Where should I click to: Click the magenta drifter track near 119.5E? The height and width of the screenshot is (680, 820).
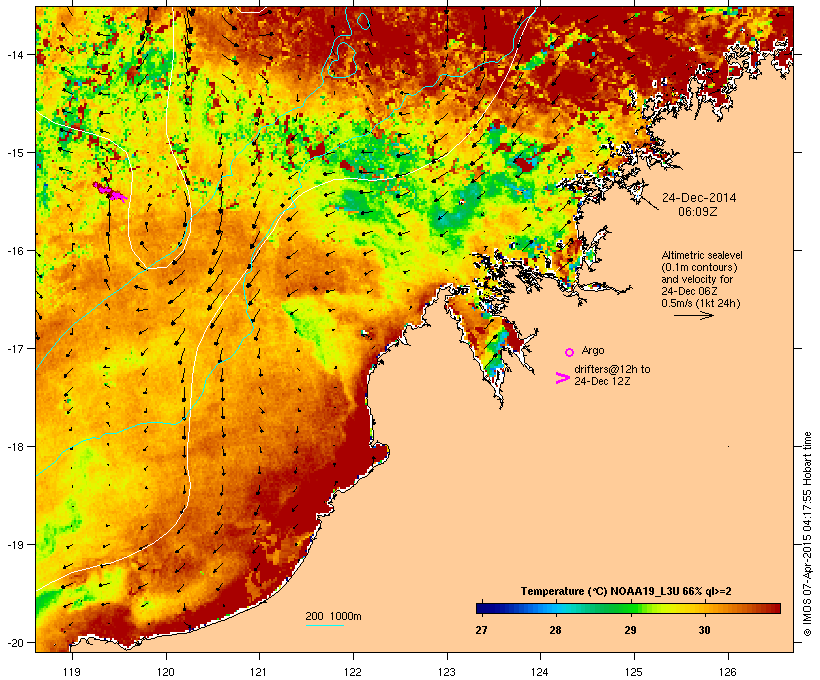point(110,191)
